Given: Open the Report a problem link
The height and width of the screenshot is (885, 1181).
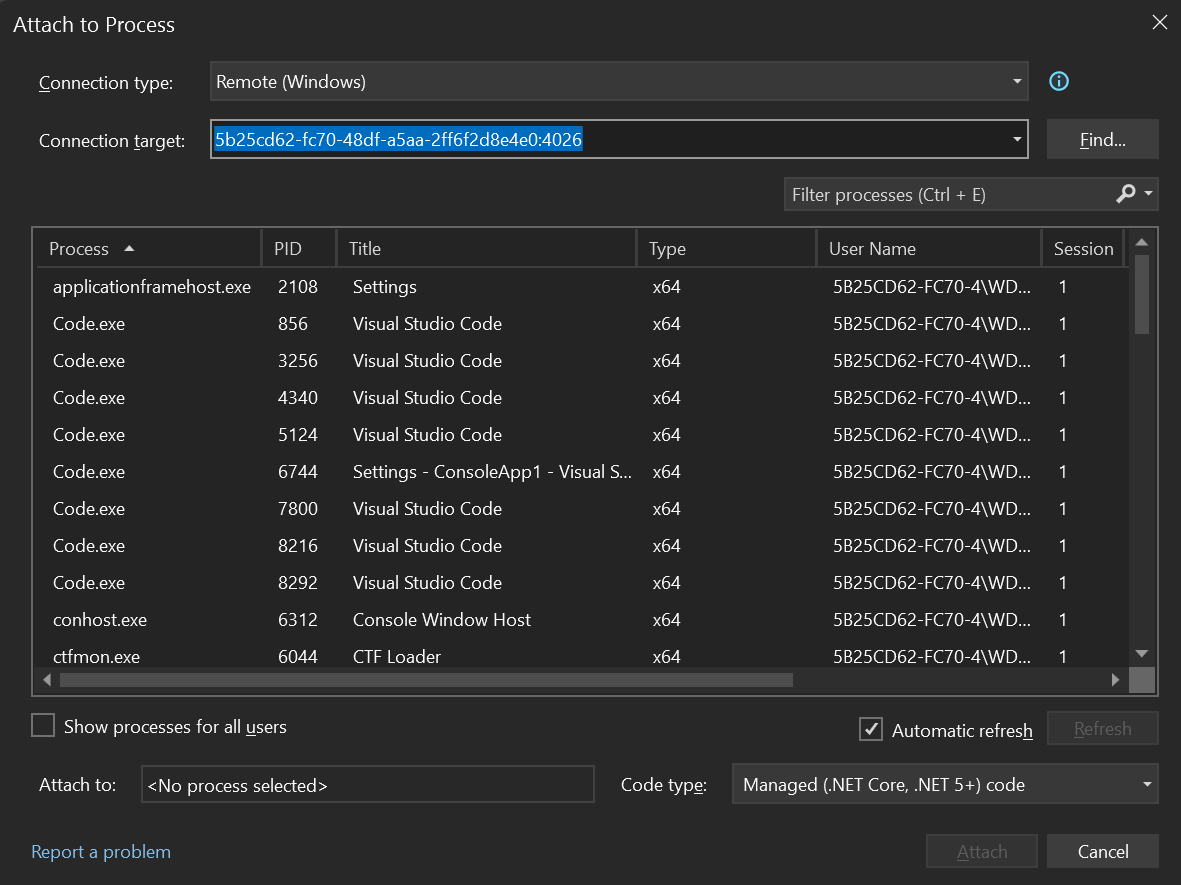Looking at the screenshot, I should (101, 851).
